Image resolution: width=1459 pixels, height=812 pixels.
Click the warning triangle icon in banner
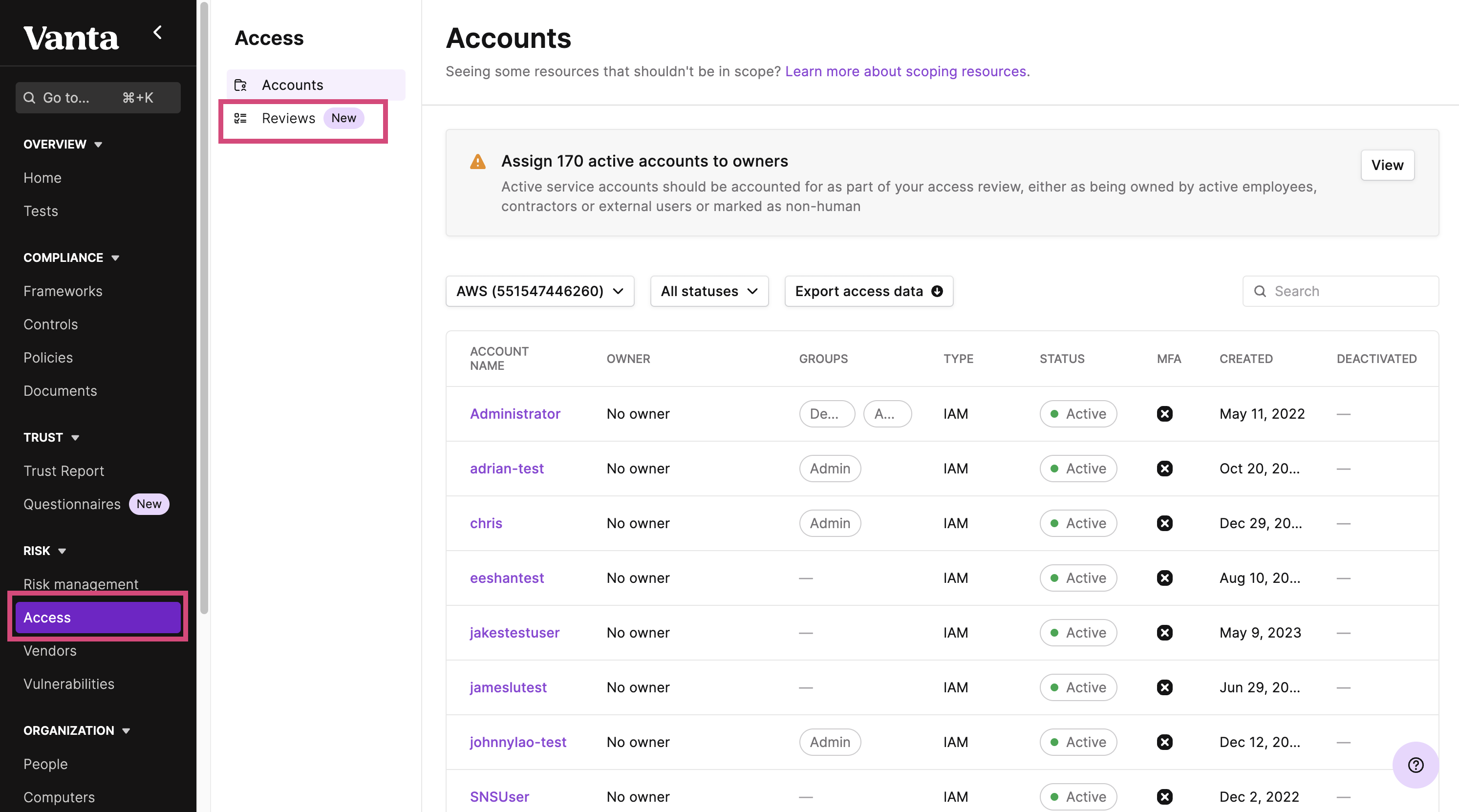coord(478,162)
